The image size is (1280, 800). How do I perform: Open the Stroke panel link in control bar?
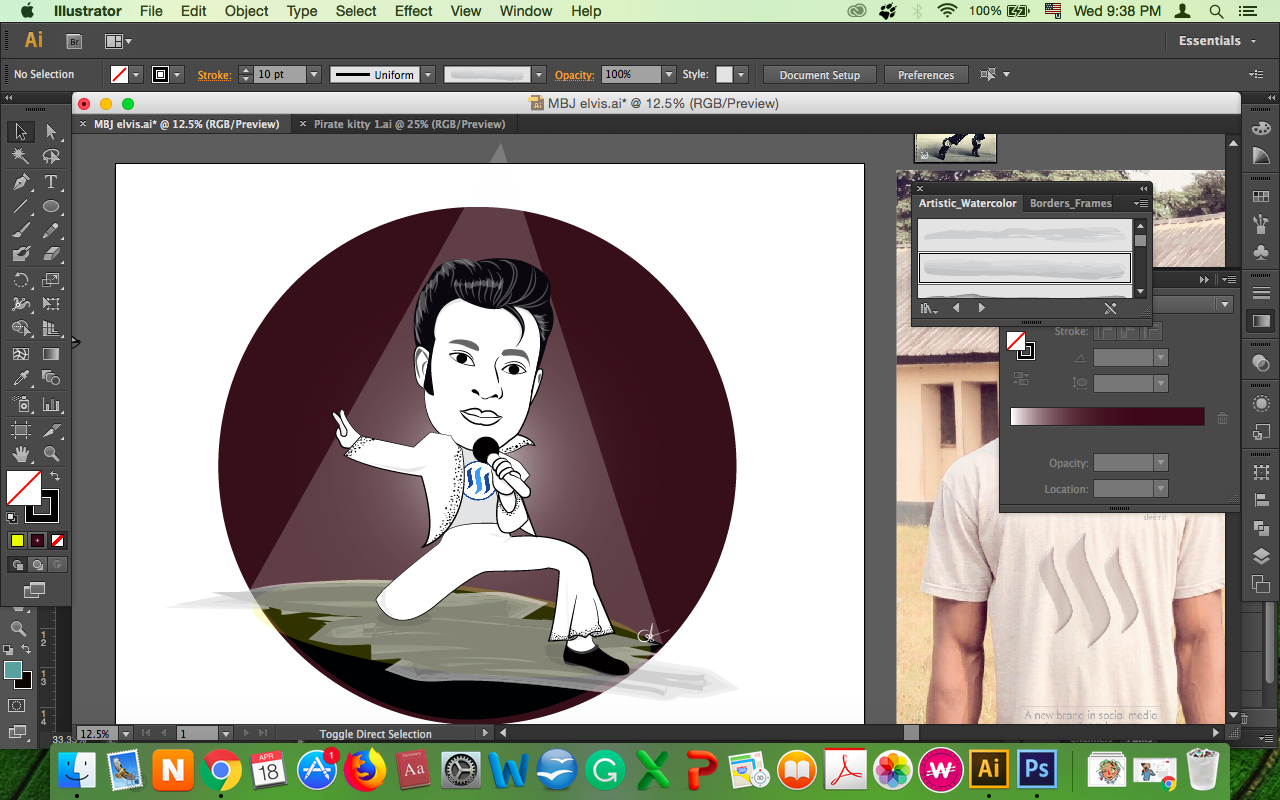click(x=214, y=75)
